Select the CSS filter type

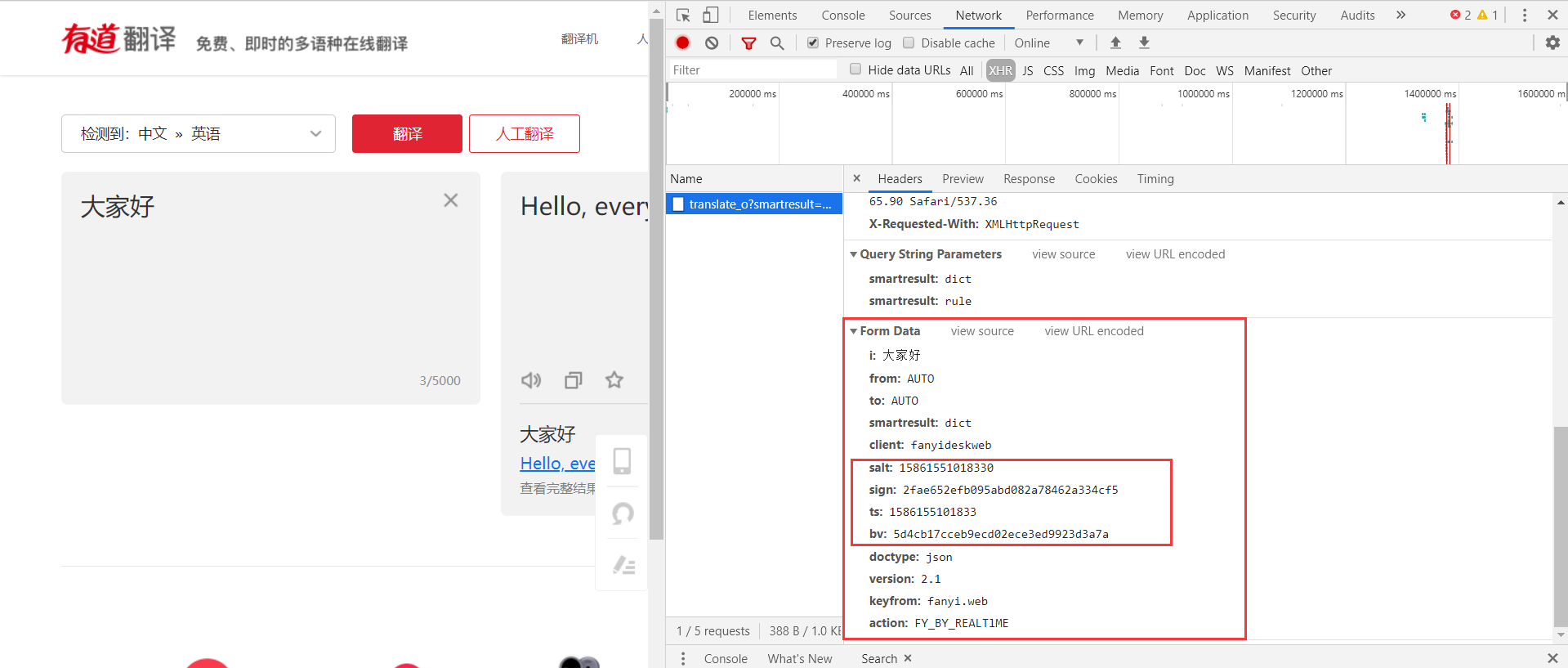pyautogui.click(x=1054, y=70)
